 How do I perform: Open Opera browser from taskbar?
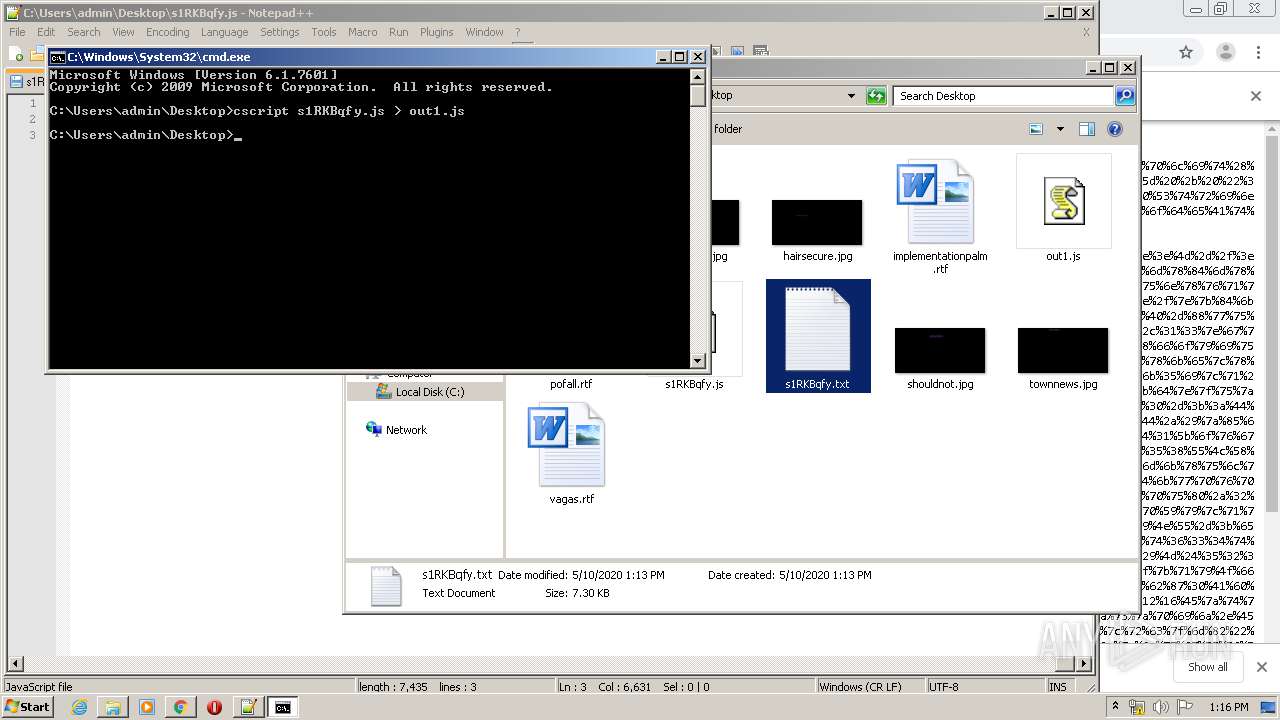(214, 707)
